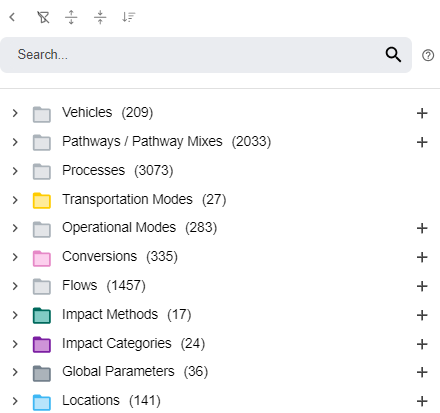Add new Pathway with plus icon

tap(422, 142)
